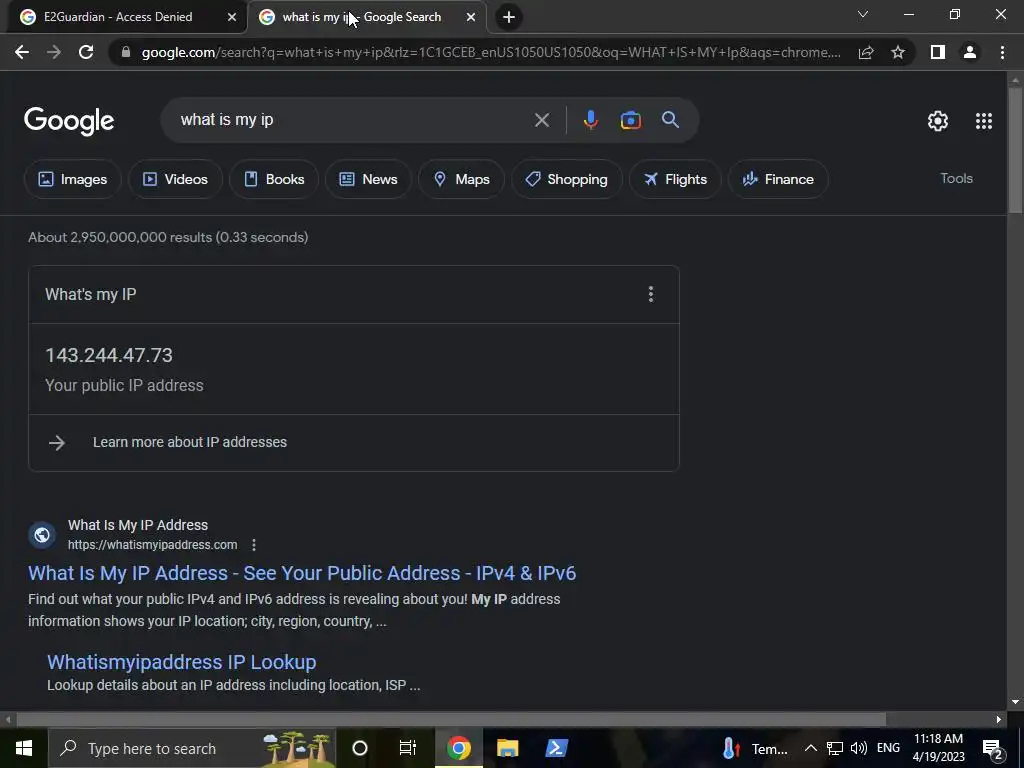Click the taskbar search box
Viewport: 1024px width, 768px height.
point(192,748)
